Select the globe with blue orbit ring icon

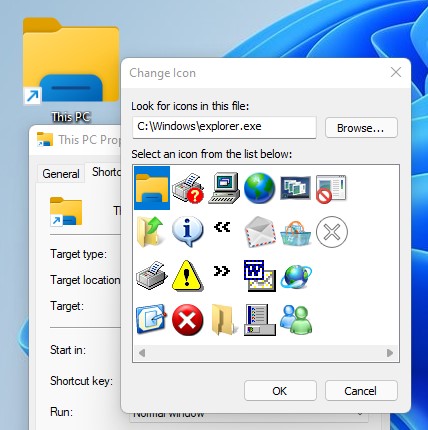296,276
